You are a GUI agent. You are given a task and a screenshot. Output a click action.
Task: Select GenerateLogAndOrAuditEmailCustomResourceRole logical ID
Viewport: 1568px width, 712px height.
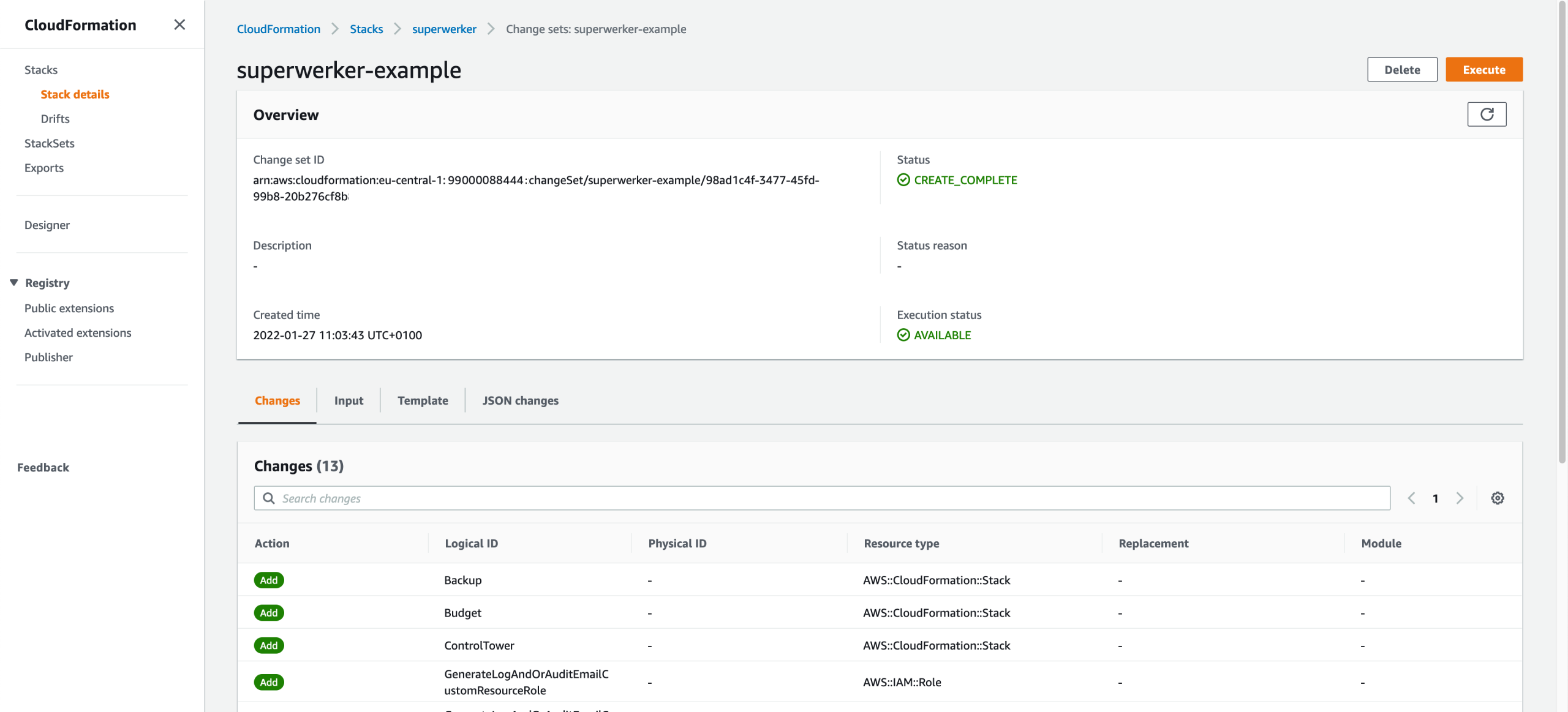[526, 683]
